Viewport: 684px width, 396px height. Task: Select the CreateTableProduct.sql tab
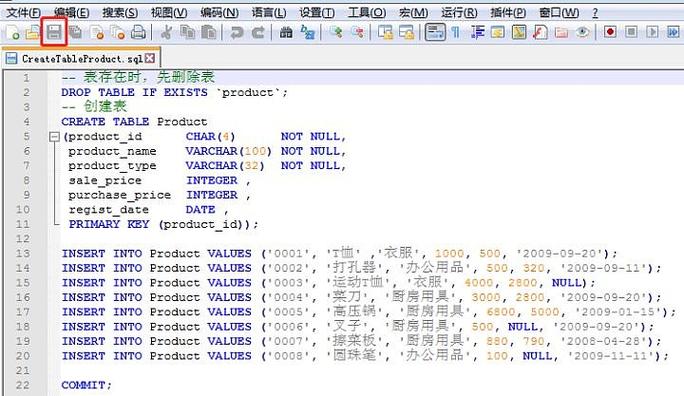(81, 58)
